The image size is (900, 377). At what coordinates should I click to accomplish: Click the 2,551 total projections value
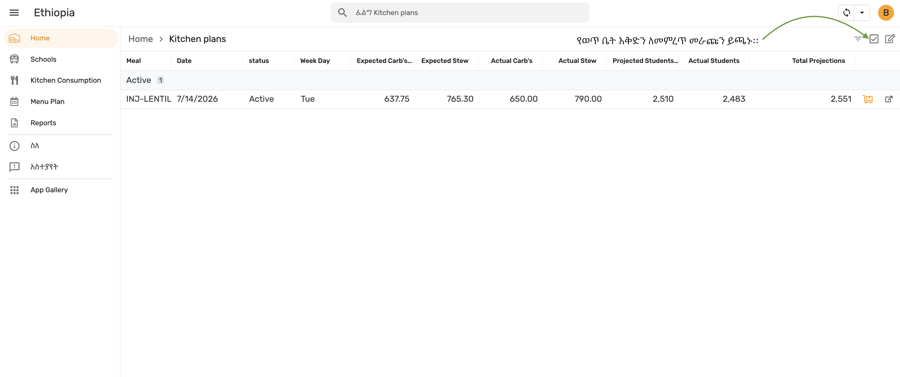tap(841, 99)
